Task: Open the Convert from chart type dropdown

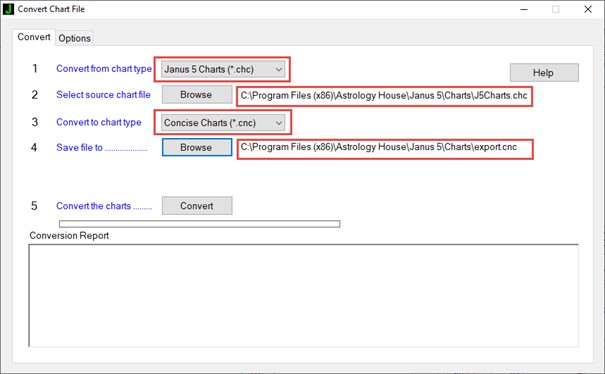Action: [223, 69]
